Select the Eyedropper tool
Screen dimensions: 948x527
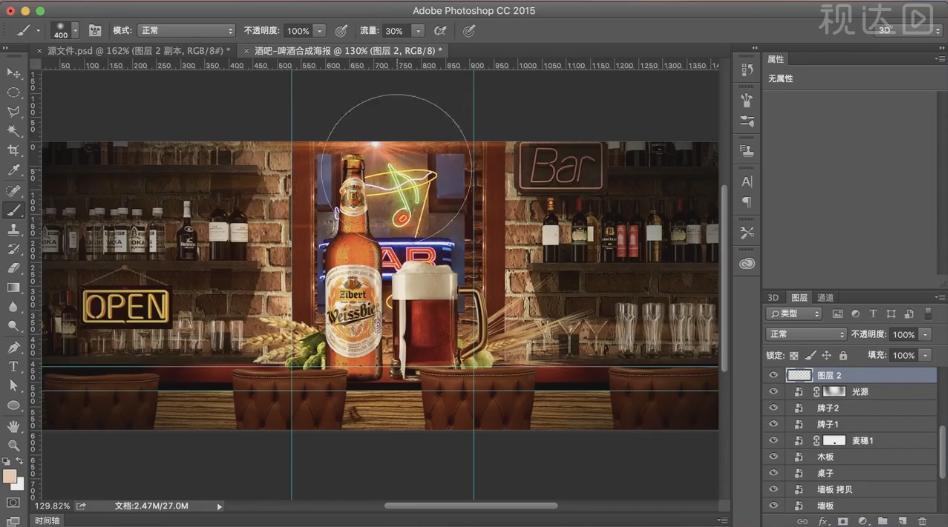pyautogui.click(x=13, y=170)
